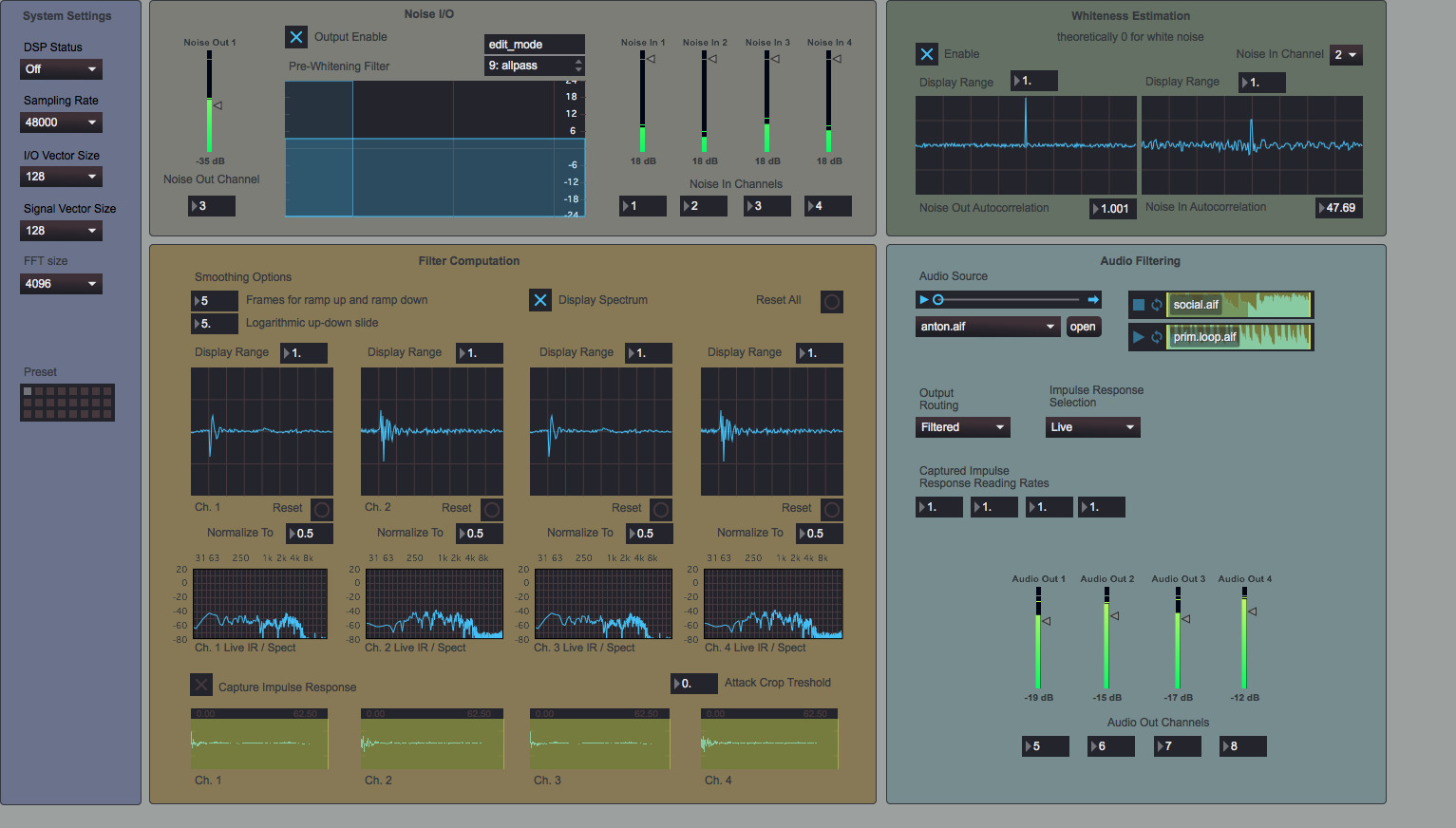The width and height of the screenshot is (1456, 828).
Task: Click the audio source playback position slider
Action: (1008, 299)
